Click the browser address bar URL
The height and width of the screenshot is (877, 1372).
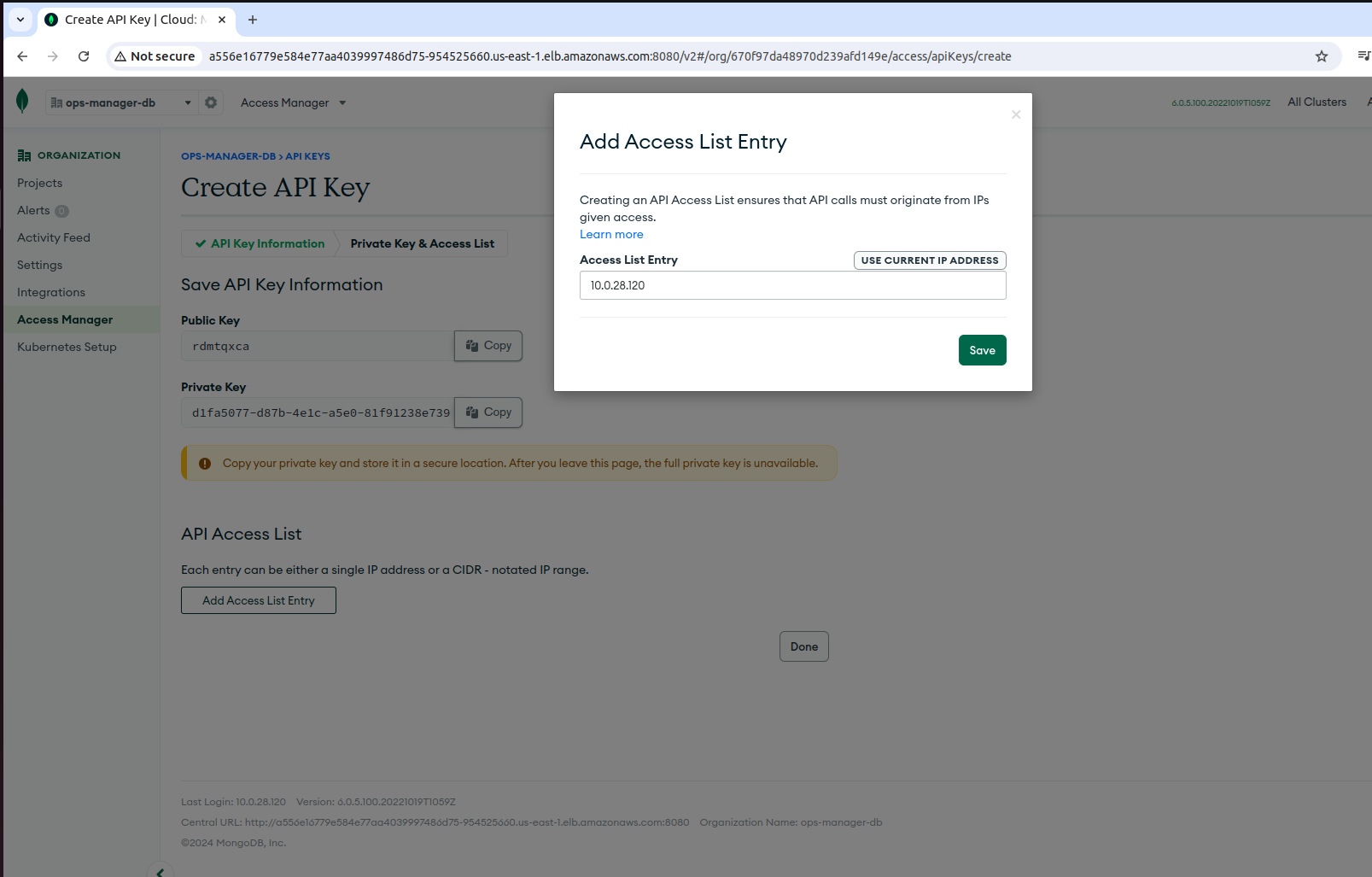coord(610,56)
